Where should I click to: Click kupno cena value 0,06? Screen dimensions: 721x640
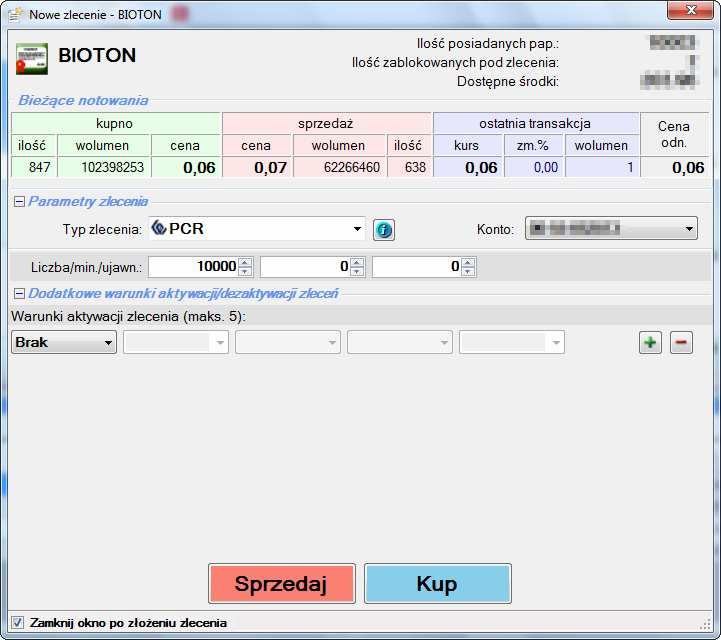[x=199, y=167]
